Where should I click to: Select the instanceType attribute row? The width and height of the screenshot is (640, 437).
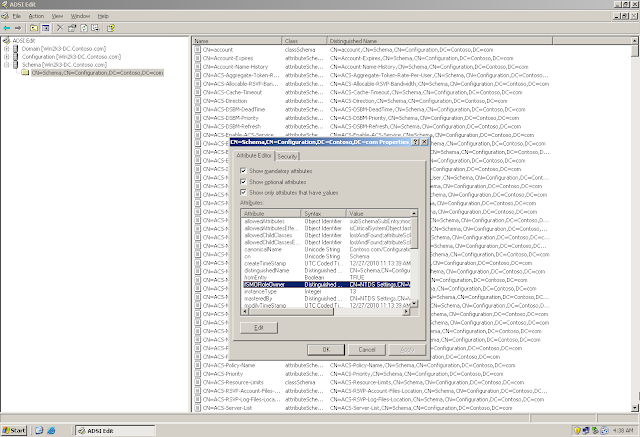point(327,291)
